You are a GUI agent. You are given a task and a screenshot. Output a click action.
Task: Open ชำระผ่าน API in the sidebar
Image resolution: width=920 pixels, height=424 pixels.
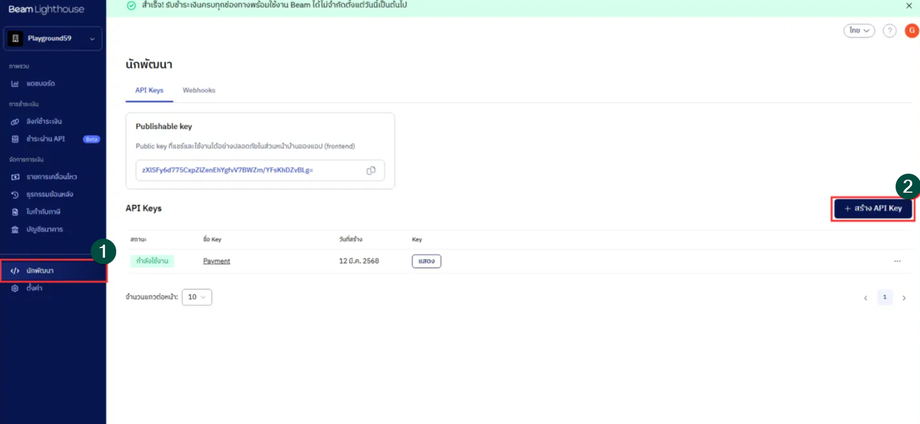(x=46, y=139)
